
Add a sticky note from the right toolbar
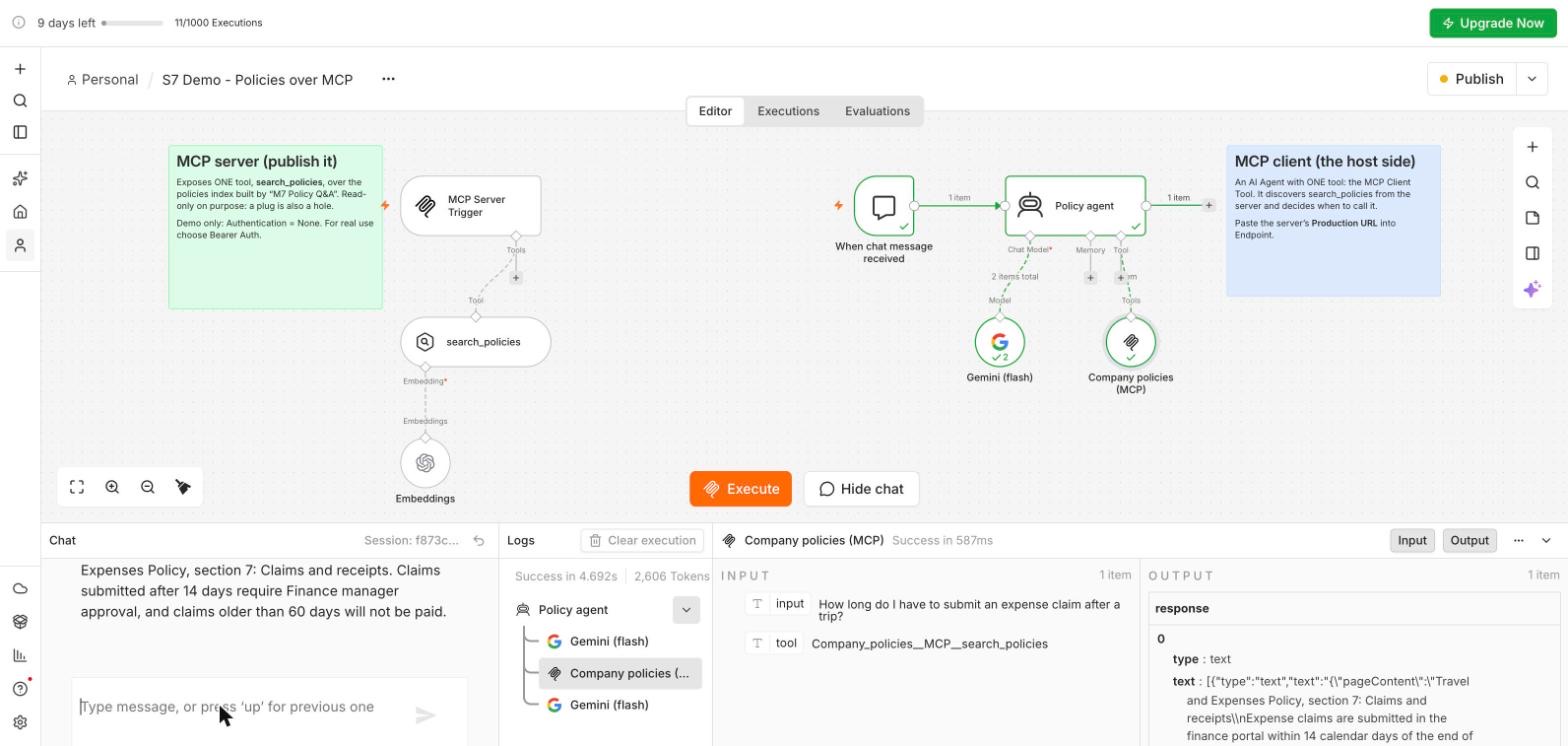click(x=1532, y=218)
